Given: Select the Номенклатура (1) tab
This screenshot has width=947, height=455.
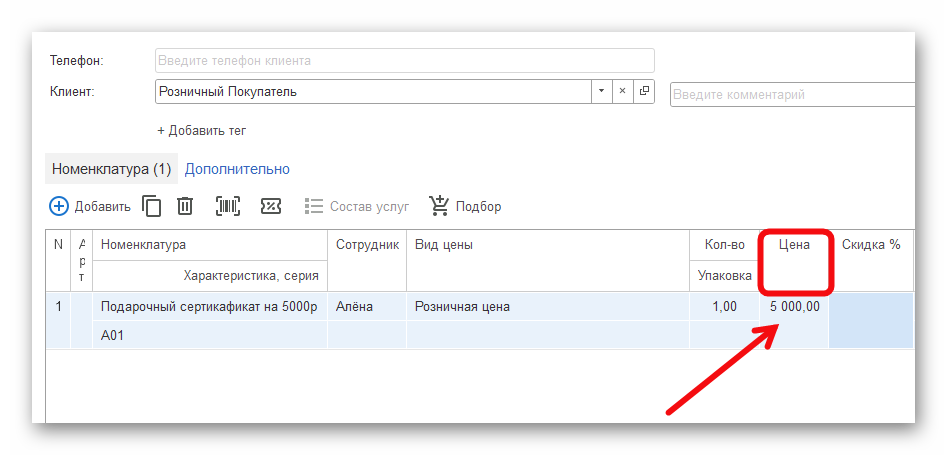Looking at the screenshot, I should click(x=111, y=169).
